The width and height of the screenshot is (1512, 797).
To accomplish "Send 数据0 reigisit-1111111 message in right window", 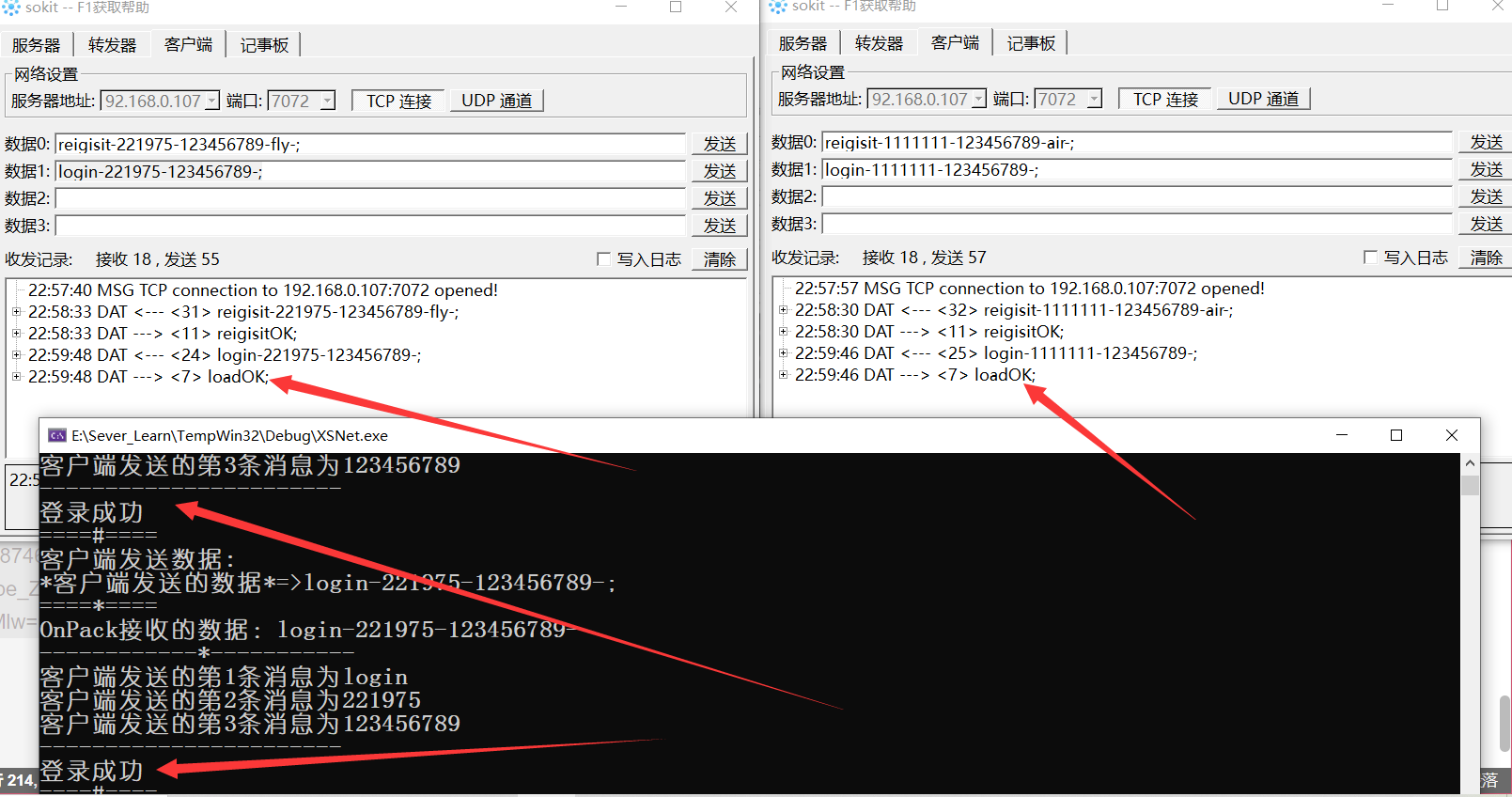I will [x=1487, y=142].
